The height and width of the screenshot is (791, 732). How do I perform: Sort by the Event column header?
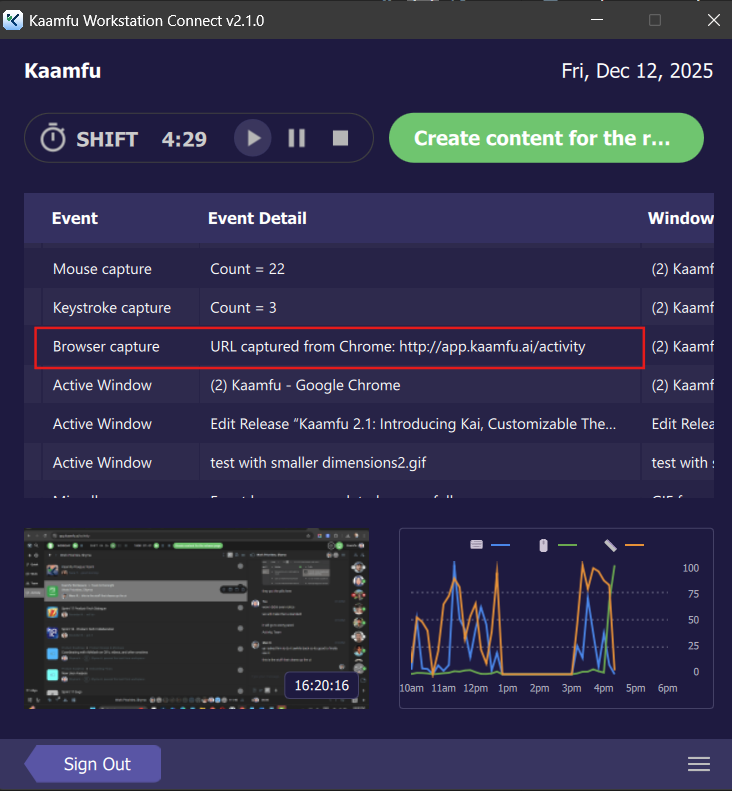(x=75, y=218)
